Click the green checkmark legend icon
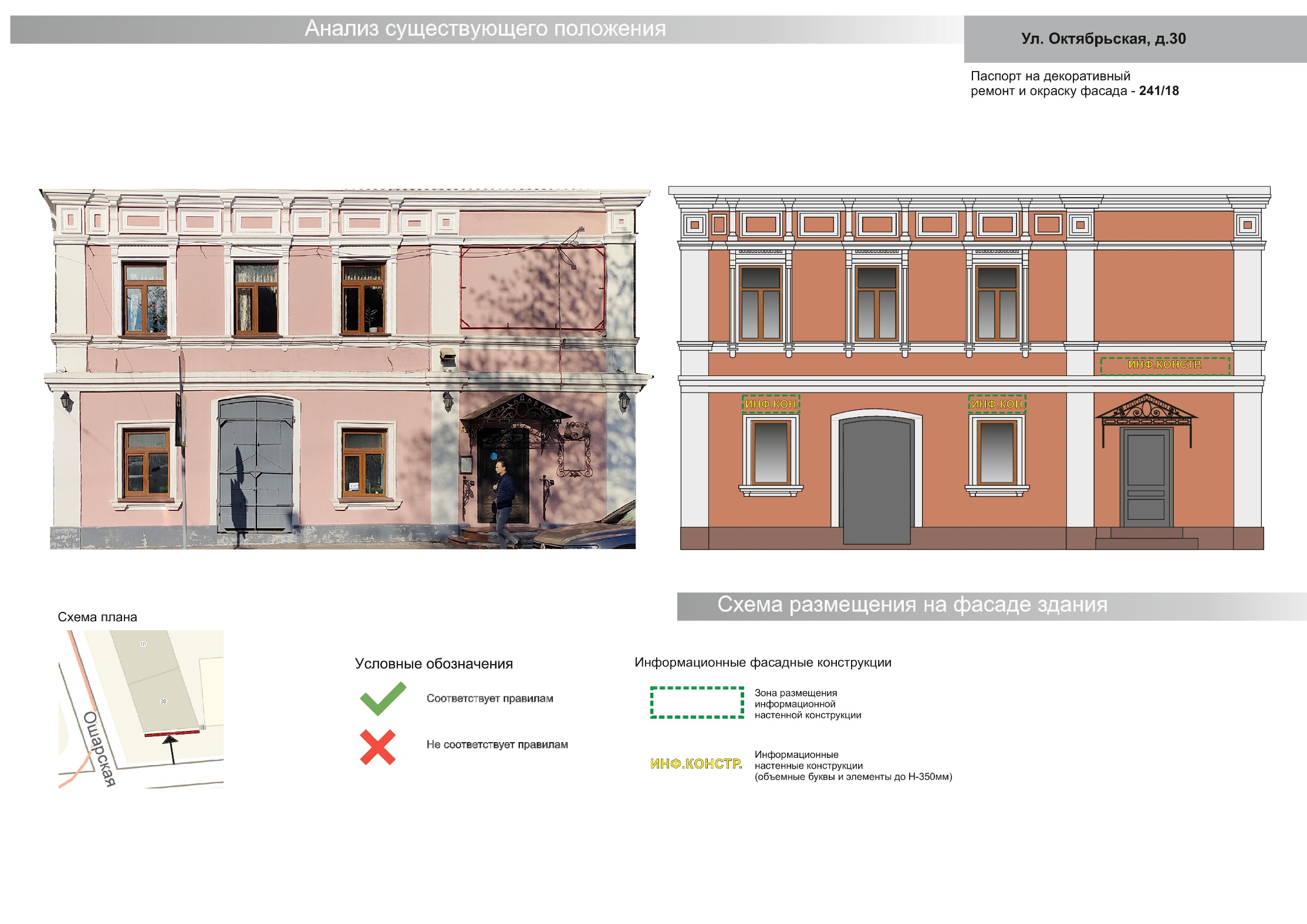Image resolution: width=1307 pixels, height=924 pixels. 383,698
